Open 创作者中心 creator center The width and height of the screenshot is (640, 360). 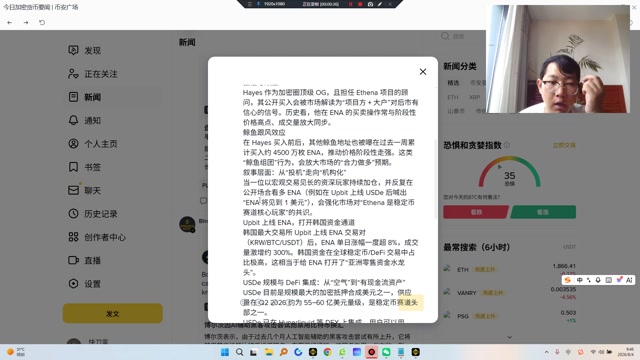click(97, 237)
